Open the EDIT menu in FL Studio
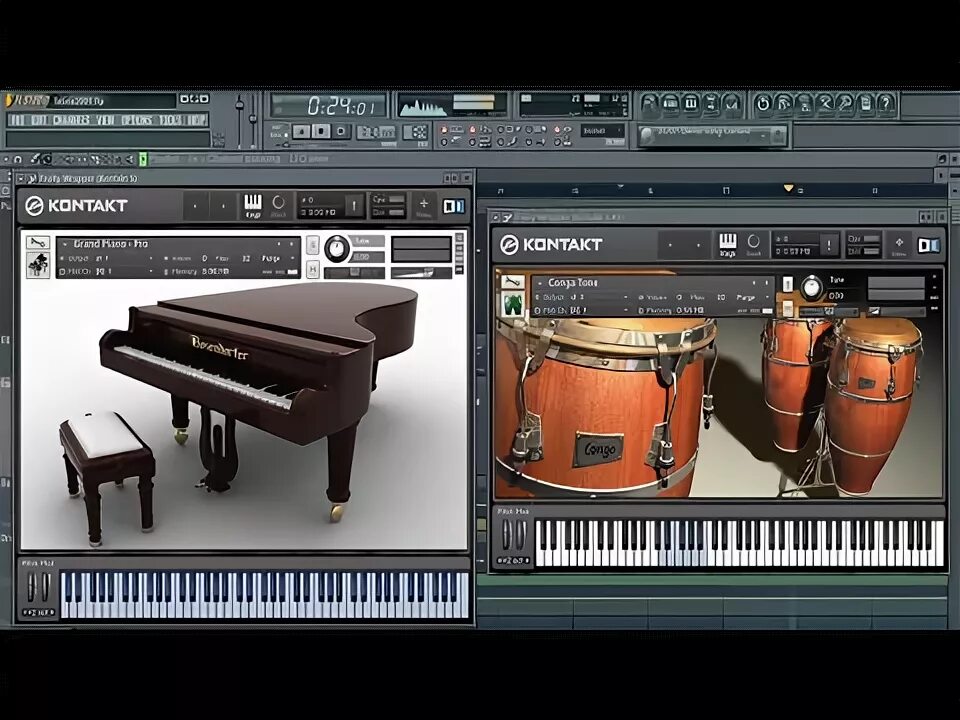This screenshot has width=960, height=720. [x=39, y=120]
